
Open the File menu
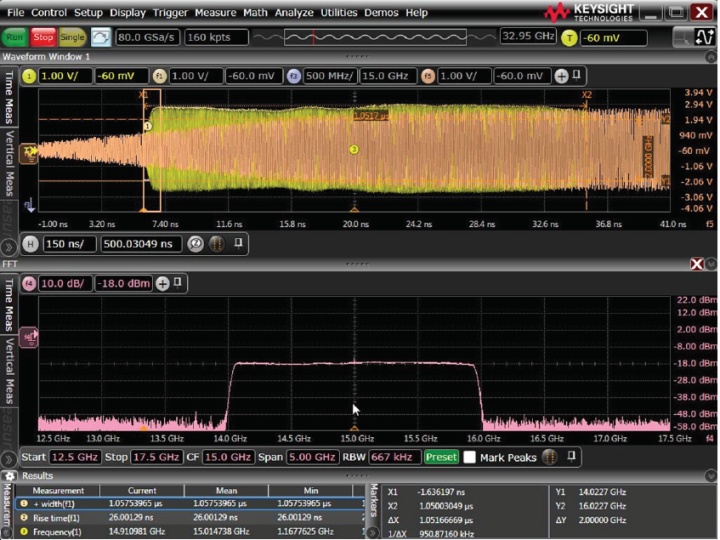pos(15,12)
